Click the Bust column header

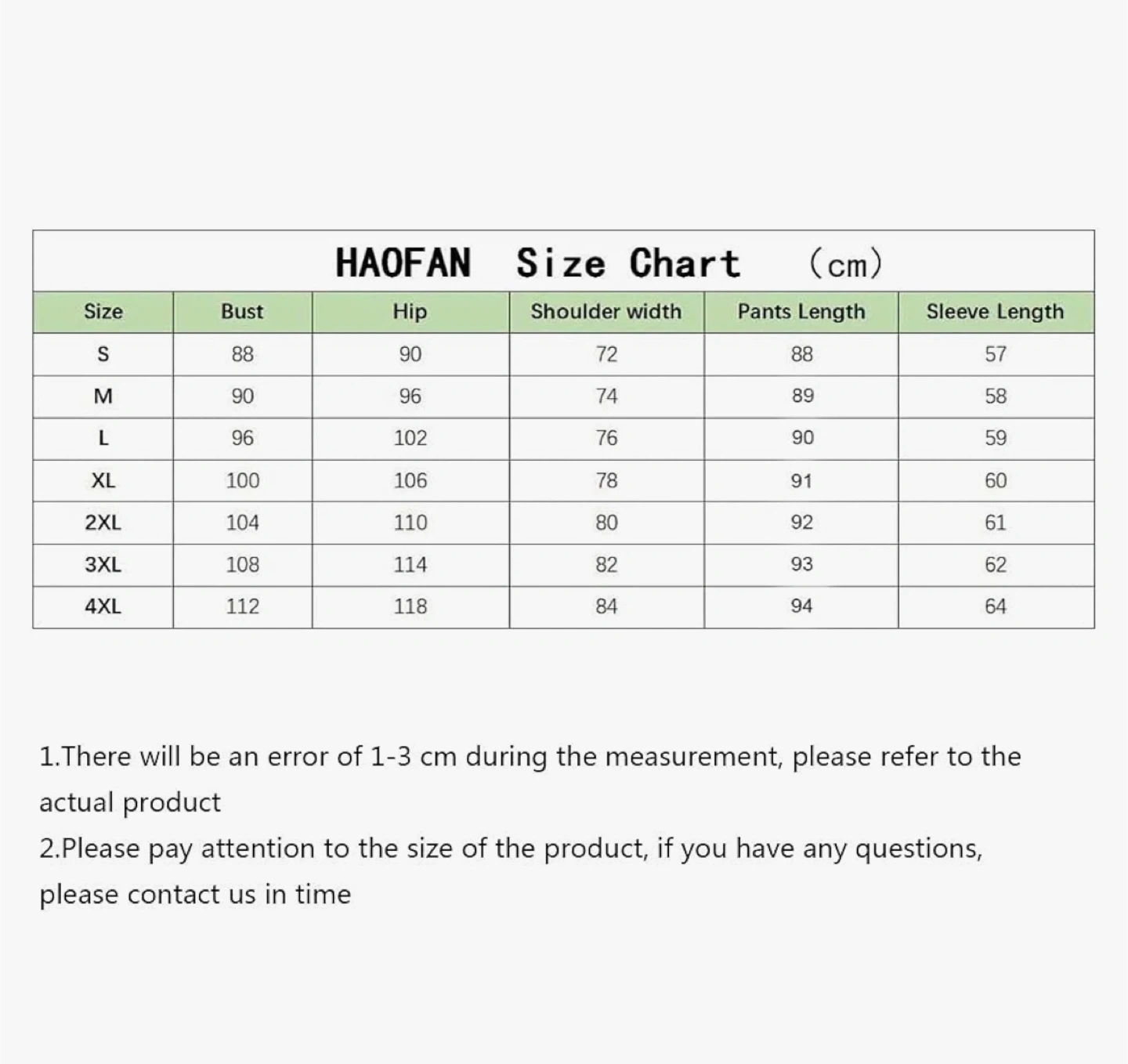coord(242,312)
